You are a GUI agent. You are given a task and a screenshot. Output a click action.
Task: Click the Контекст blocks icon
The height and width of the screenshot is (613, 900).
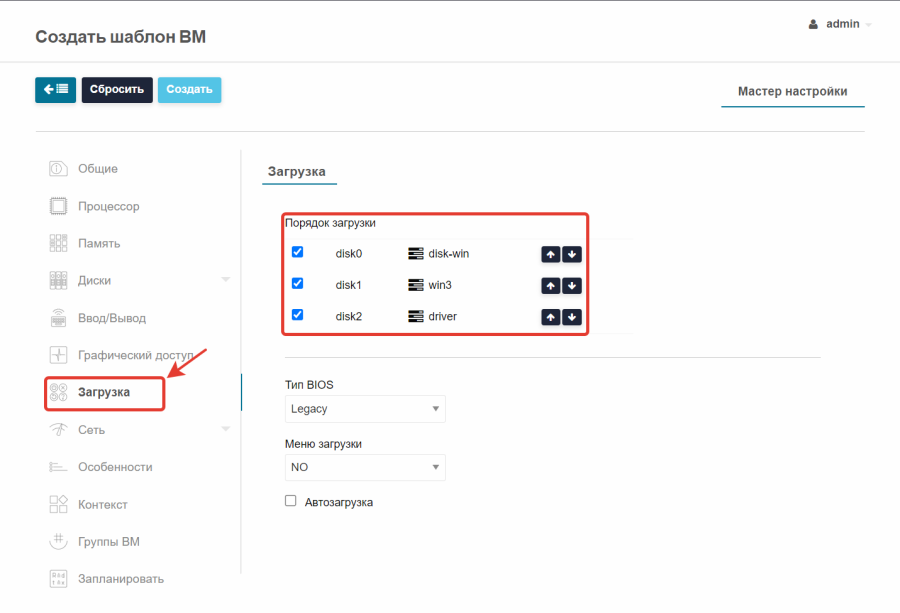point(58,505)
